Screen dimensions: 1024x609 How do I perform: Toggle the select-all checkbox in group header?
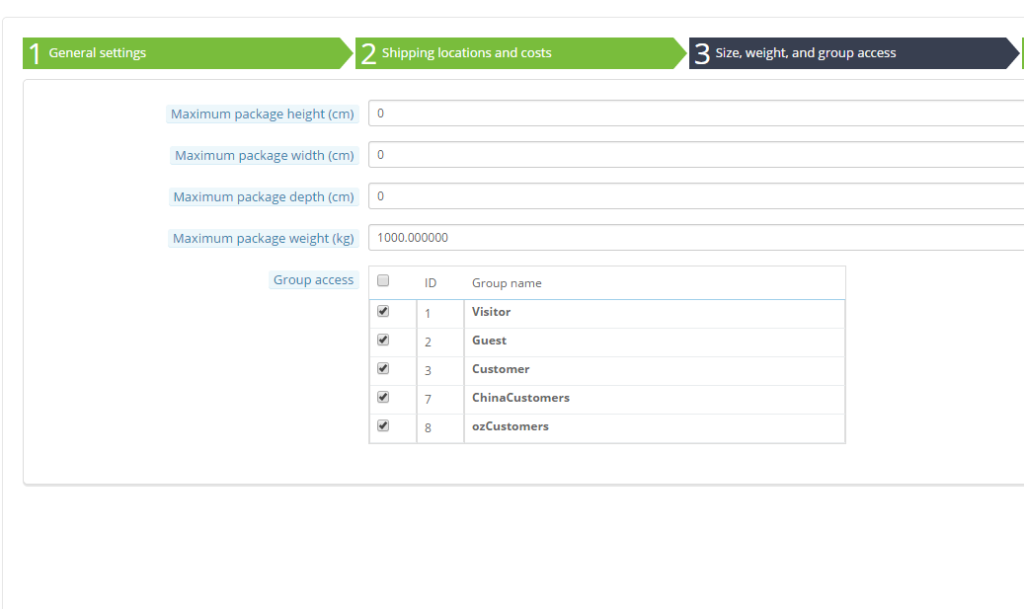(x=383, y=281)
